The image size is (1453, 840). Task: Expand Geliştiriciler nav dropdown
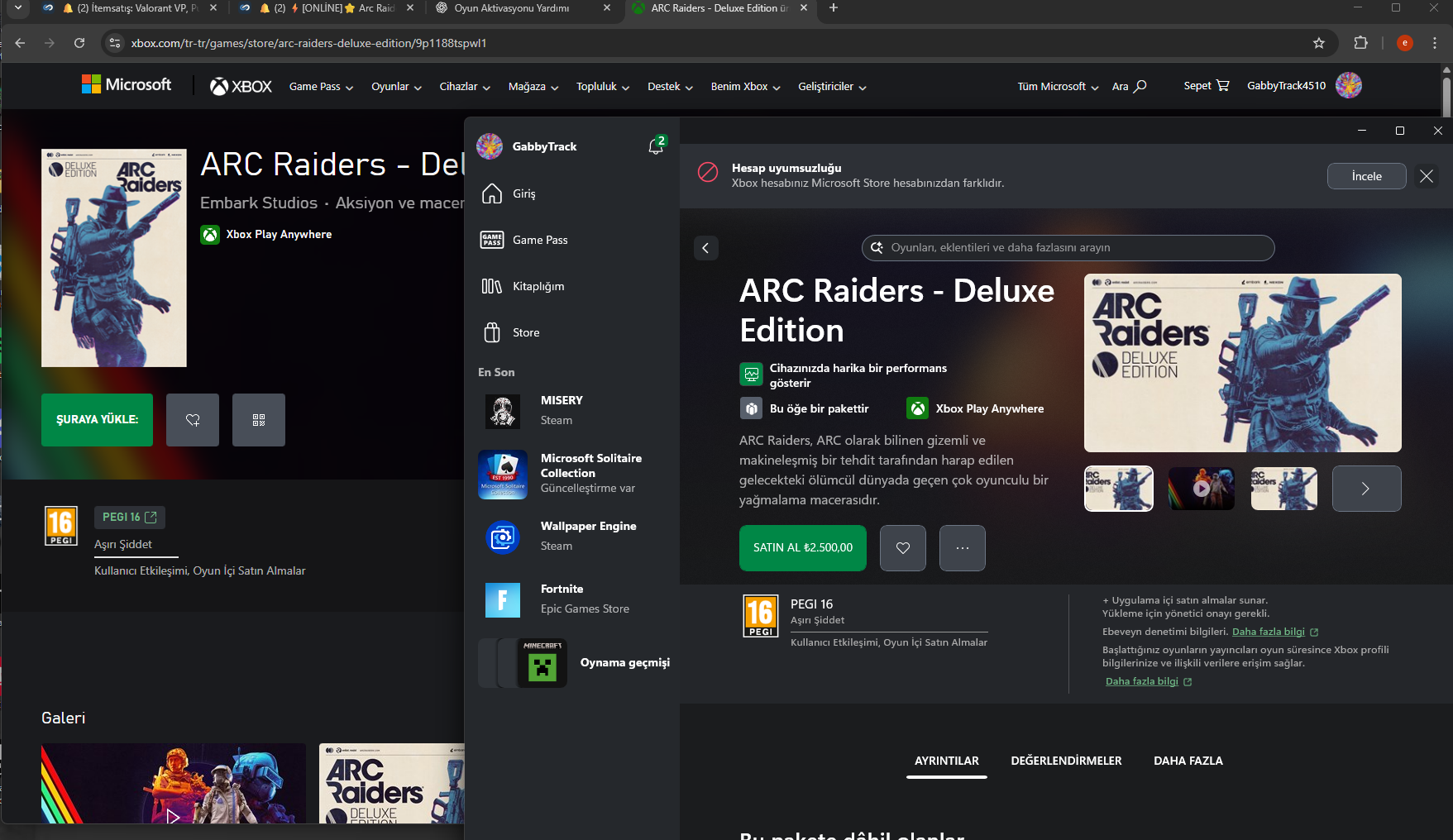832,87
